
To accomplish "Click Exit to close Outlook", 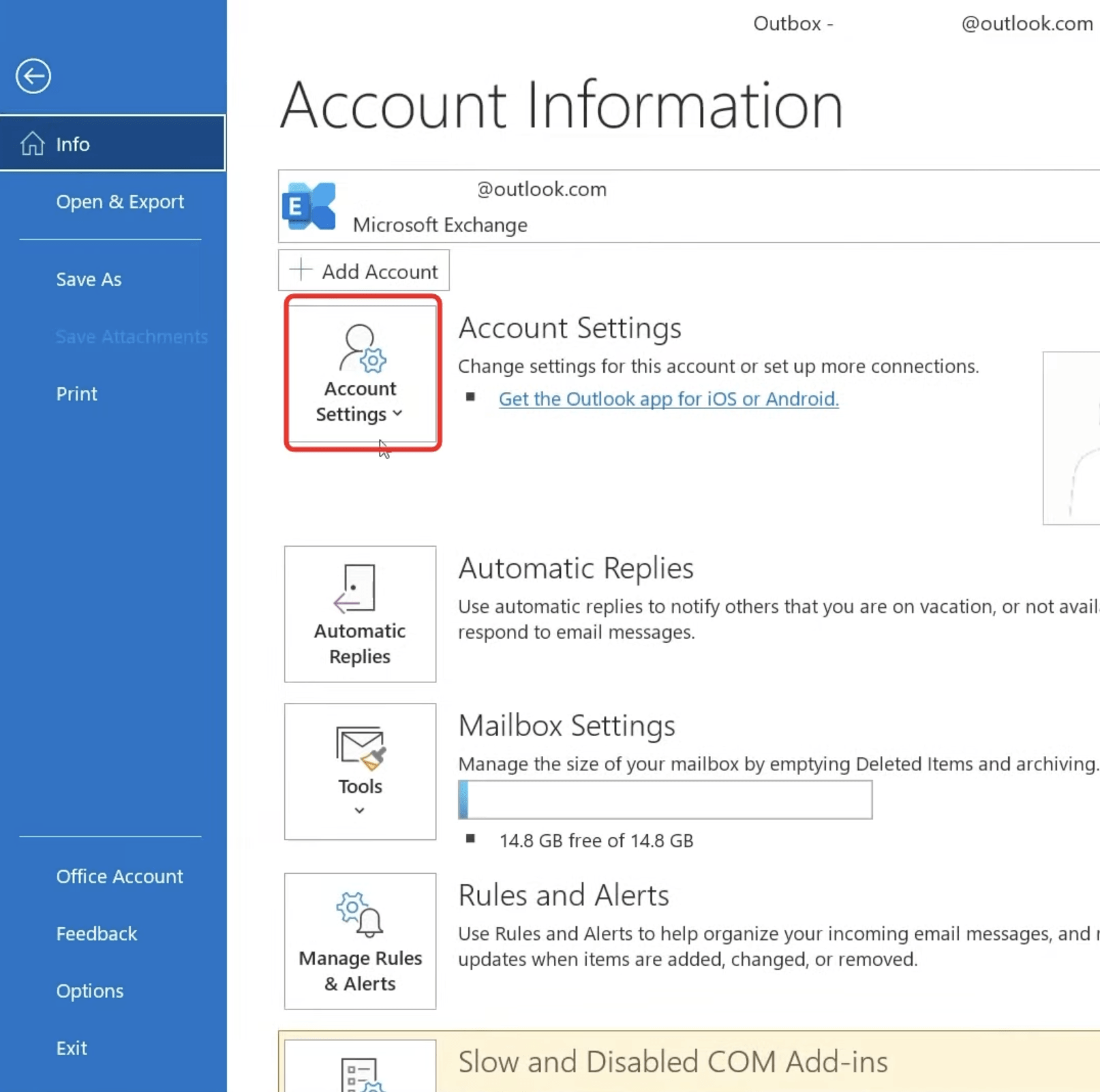I will 71,1048.
